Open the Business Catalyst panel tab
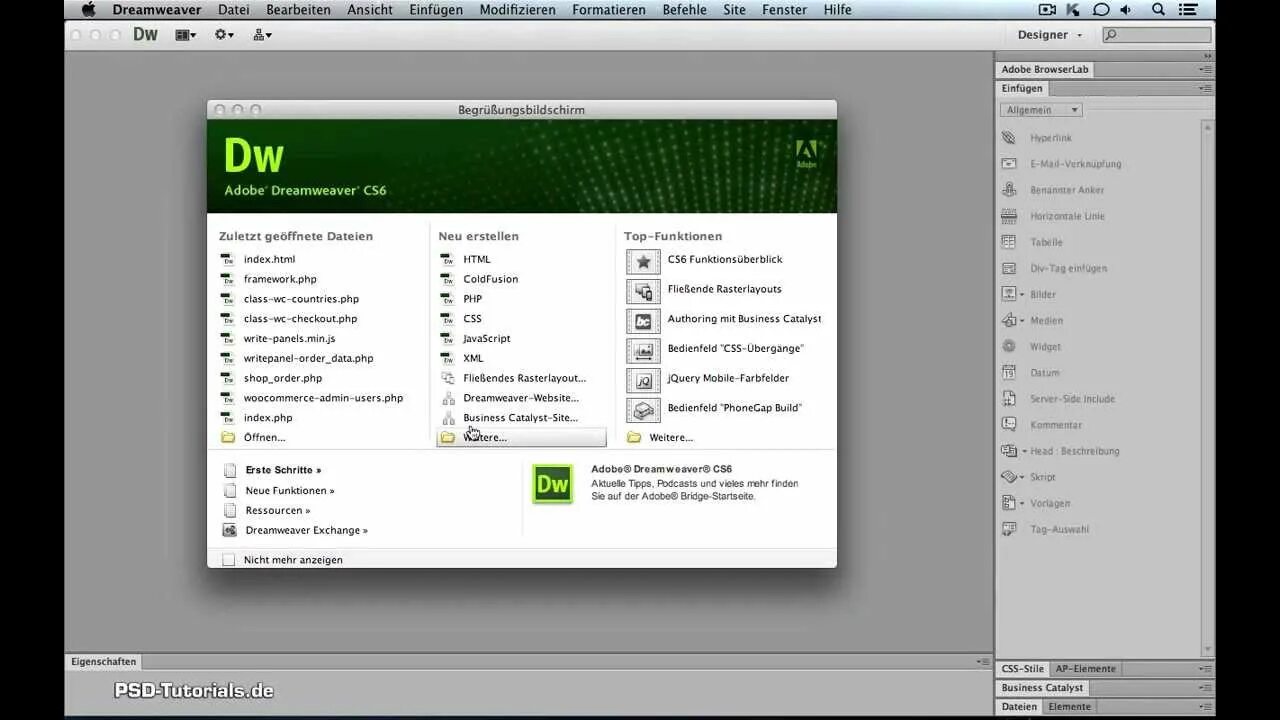This screenshot has width=1280, height=720. point(1042,688)
